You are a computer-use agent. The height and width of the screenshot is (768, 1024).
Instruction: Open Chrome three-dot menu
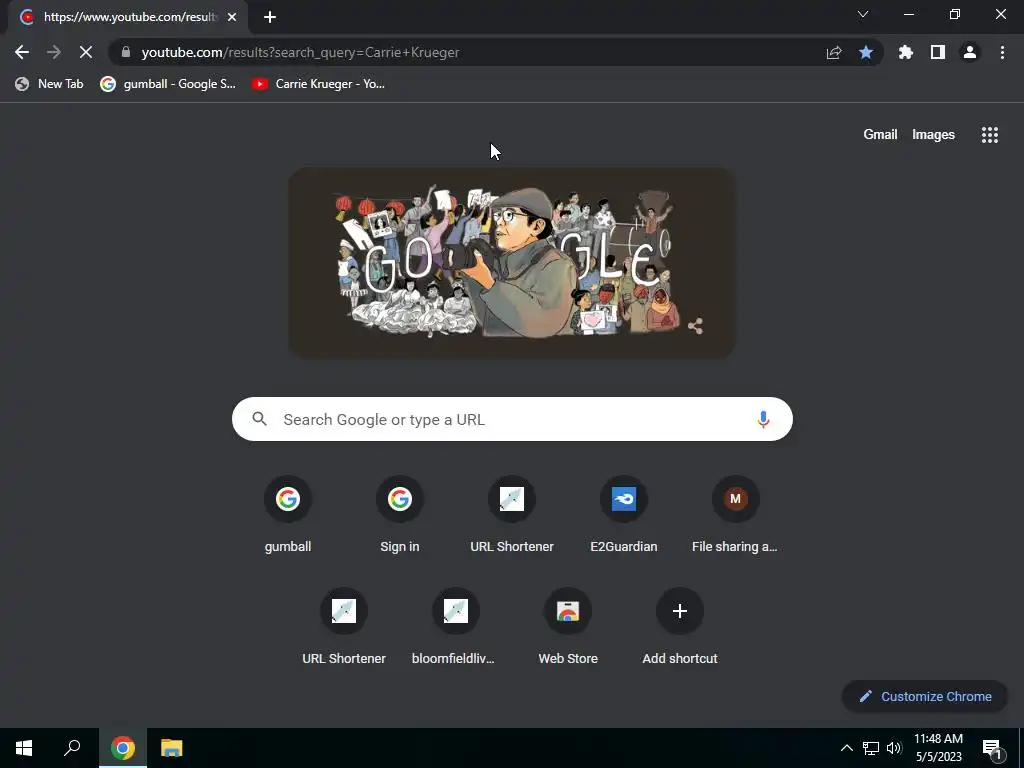[x=1002, y=52]
